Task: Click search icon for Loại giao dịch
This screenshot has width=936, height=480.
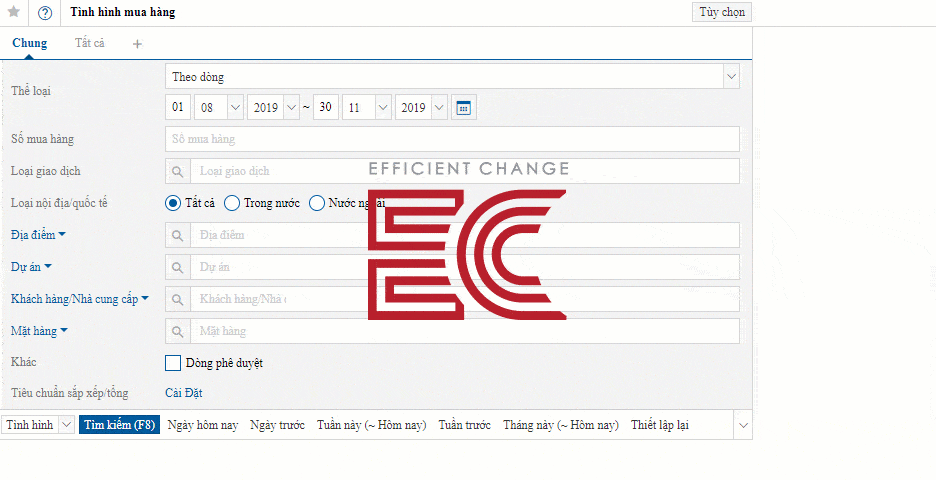Action: tap(177, 171)
